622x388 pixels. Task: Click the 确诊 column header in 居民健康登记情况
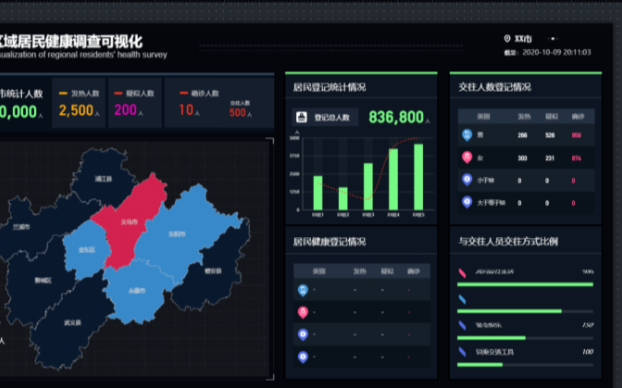point(413,271)
